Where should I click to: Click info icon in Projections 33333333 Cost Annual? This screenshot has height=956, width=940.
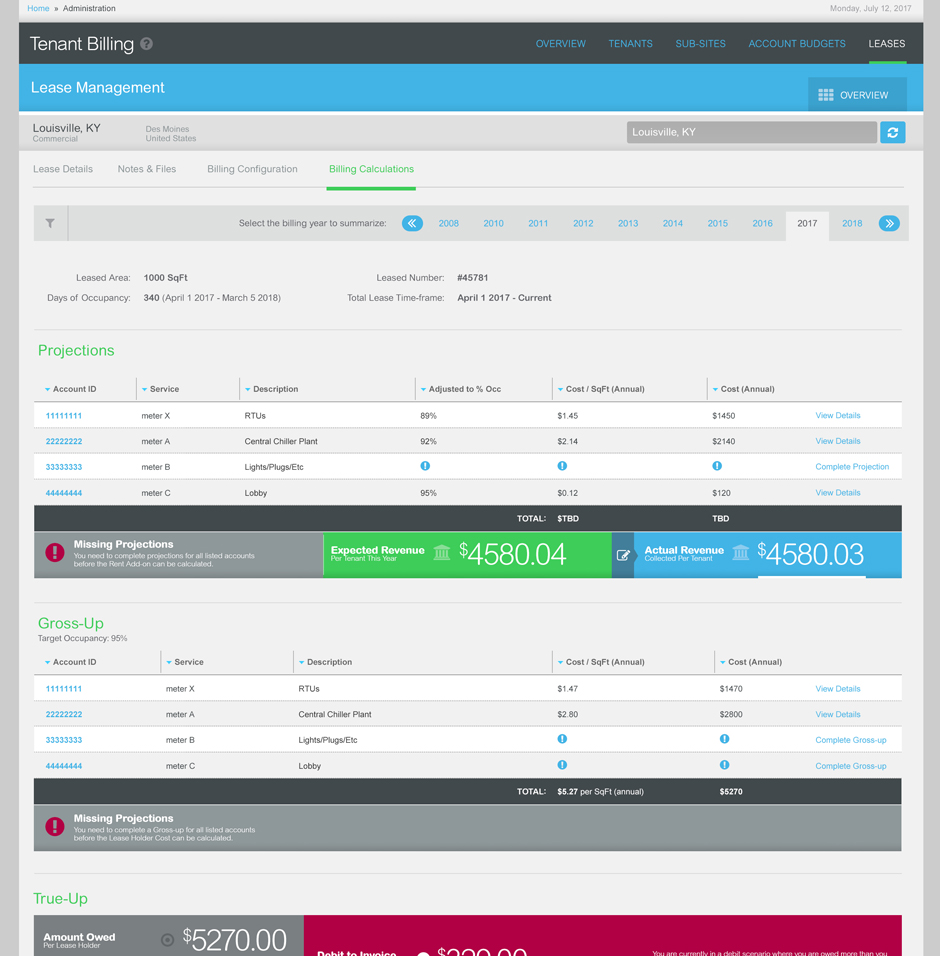point(717,466)
